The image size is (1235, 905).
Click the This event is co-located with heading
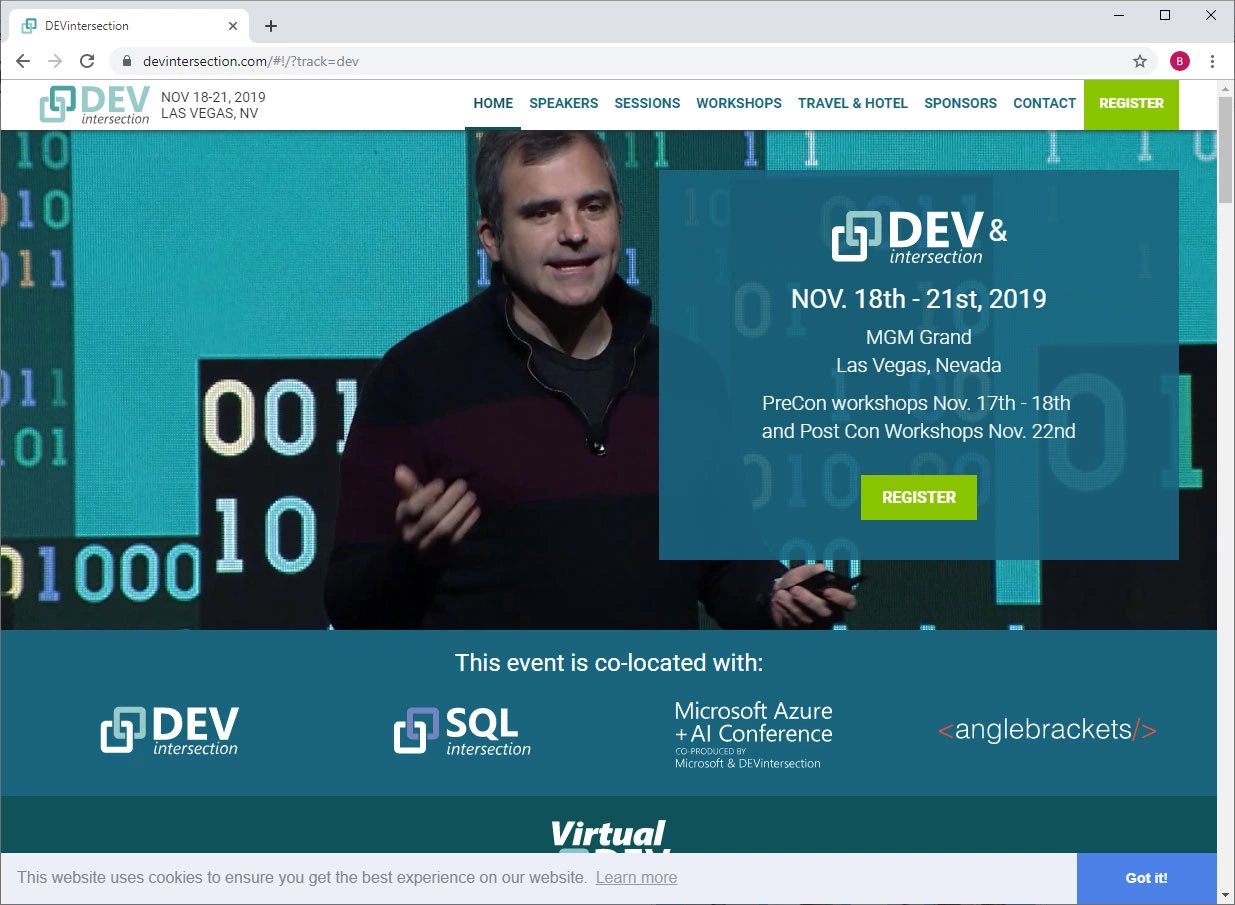pos(609,663)
